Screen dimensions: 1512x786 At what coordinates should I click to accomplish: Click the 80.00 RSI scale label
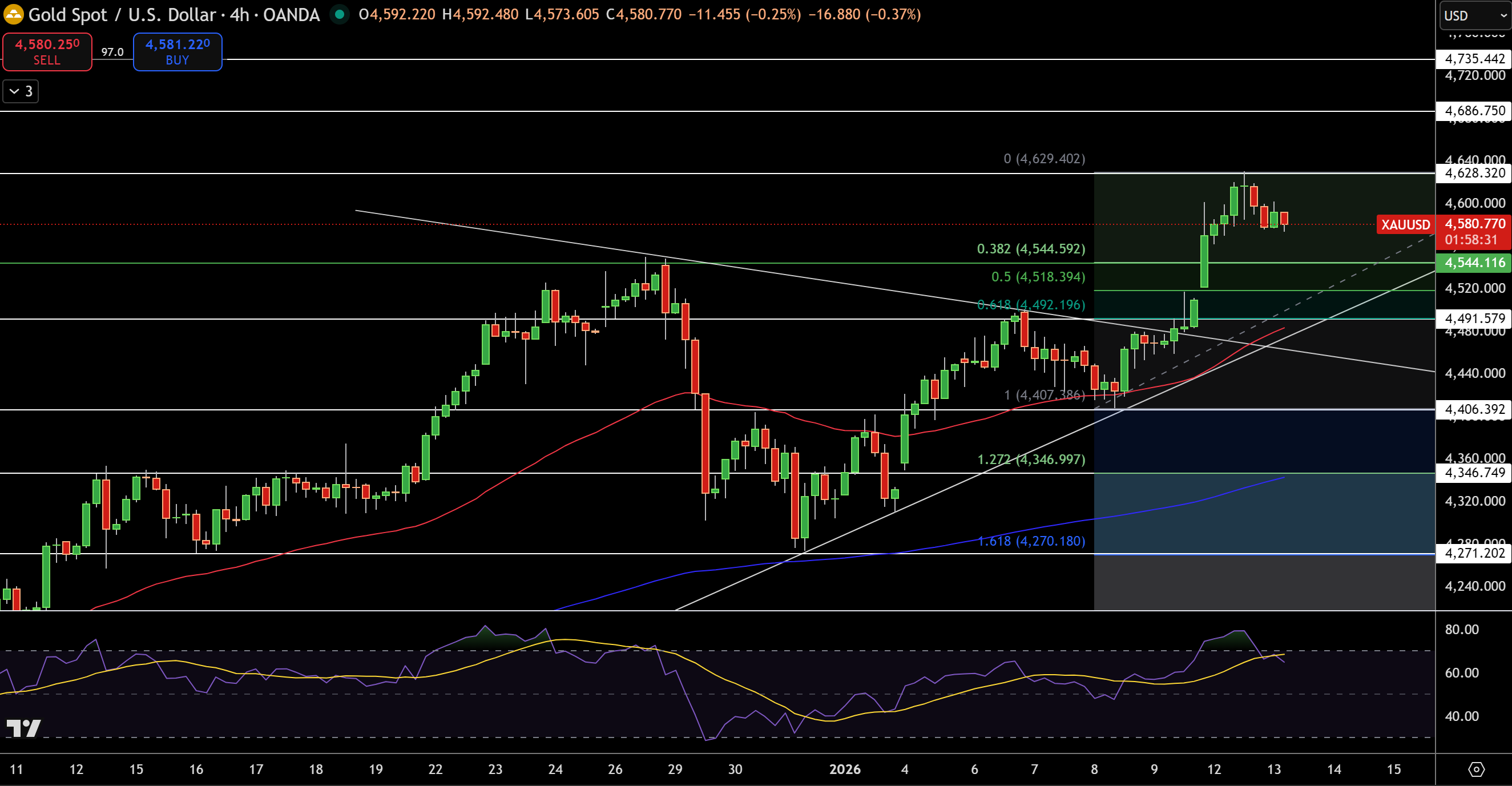pyautogui.click(x=1462, y=629)
